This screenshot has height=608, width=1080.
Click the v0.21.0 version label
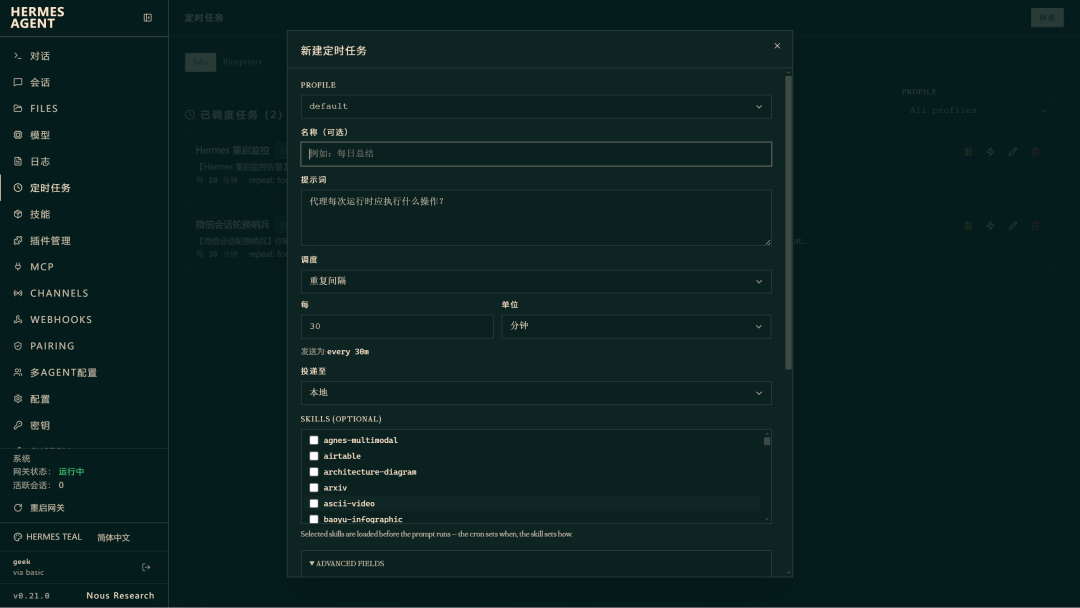[x=31, y=596]
